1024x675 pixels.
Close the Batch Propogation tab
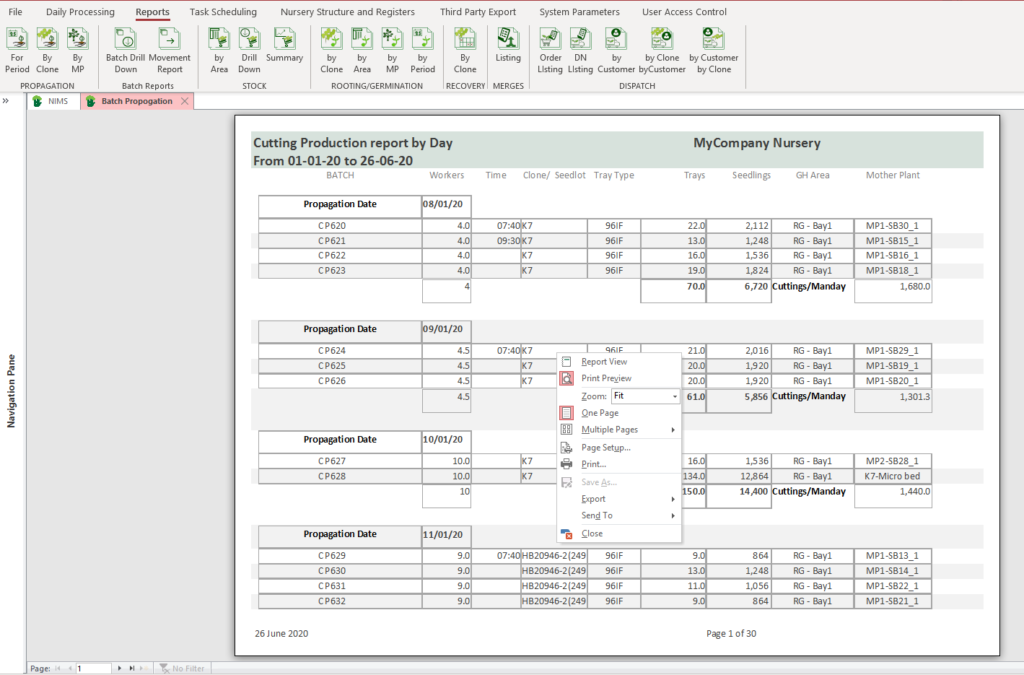coord(185,102)
